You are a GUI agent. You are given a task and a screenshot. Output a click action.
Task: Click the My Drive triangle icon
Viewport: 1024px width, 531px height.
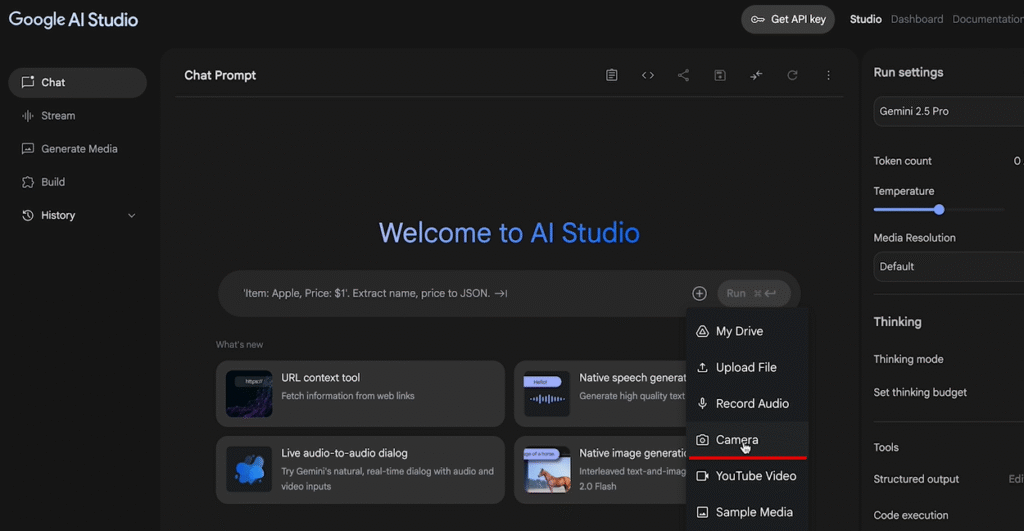tap(702, 331)
